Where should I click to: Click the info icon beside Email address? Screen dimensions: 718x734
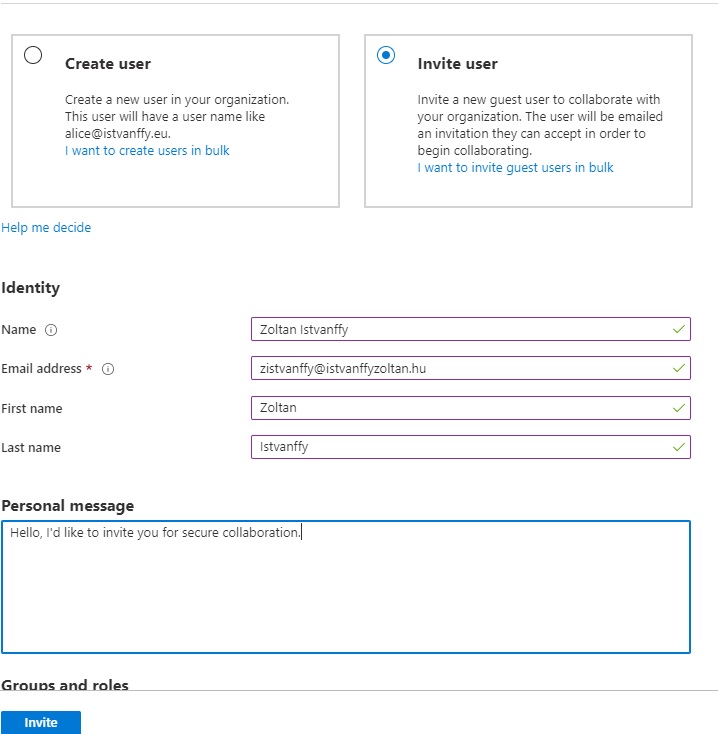[x=108, y=369]
